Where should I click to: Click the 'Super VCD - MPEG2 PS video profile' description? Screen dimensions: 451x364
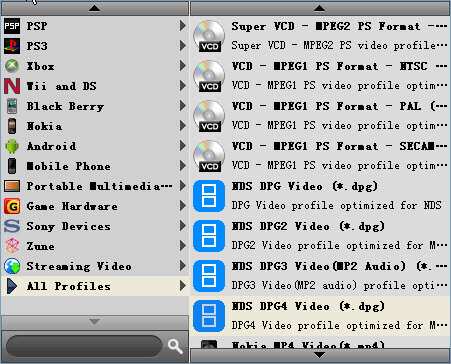point(339,45)
